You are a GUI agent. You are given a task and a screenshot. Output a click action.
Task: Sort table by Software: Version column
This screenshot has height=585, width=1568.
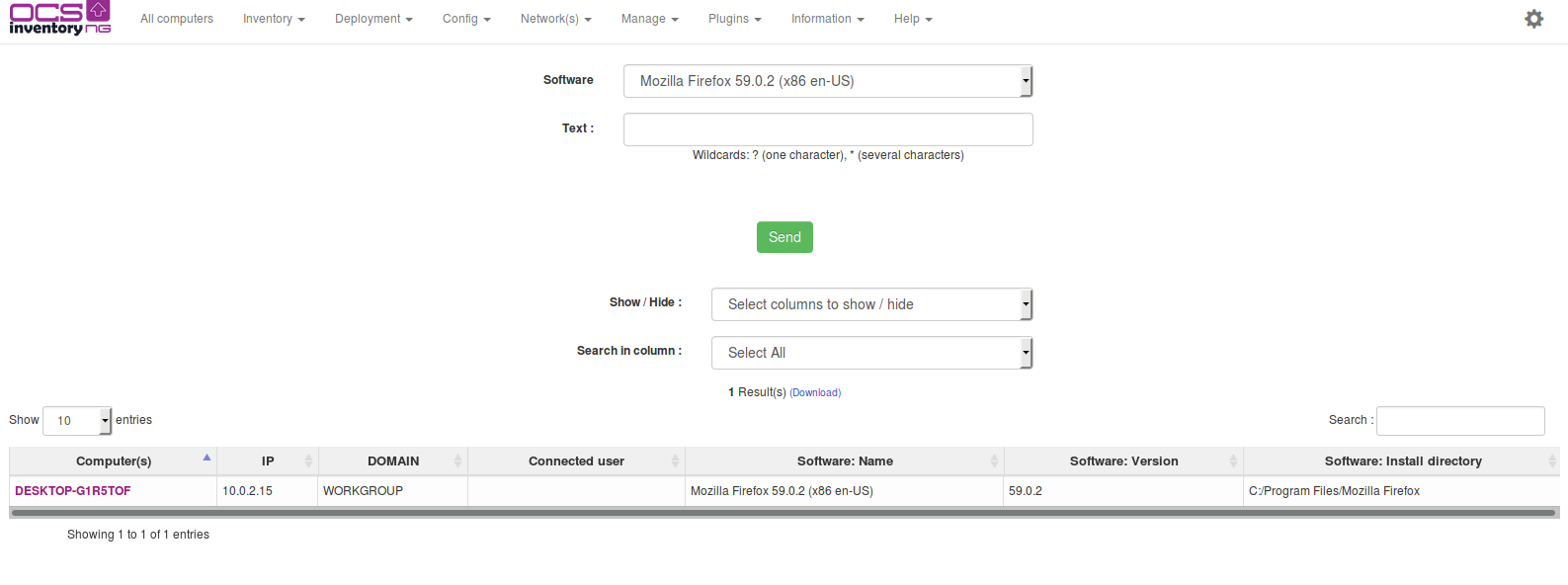1123,461
